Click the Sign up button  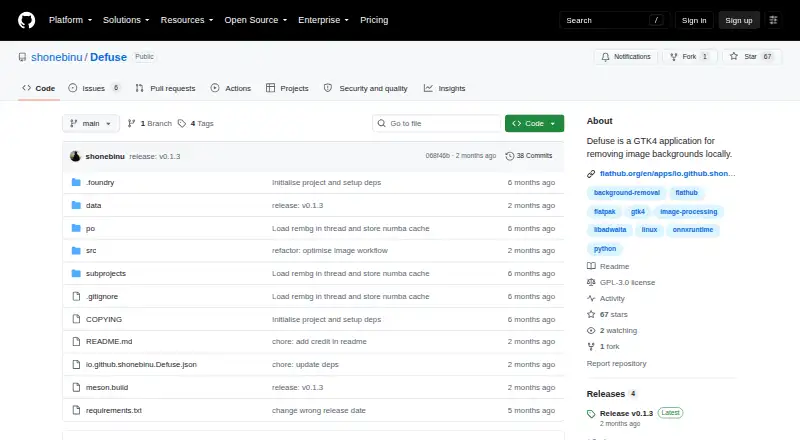739,20
